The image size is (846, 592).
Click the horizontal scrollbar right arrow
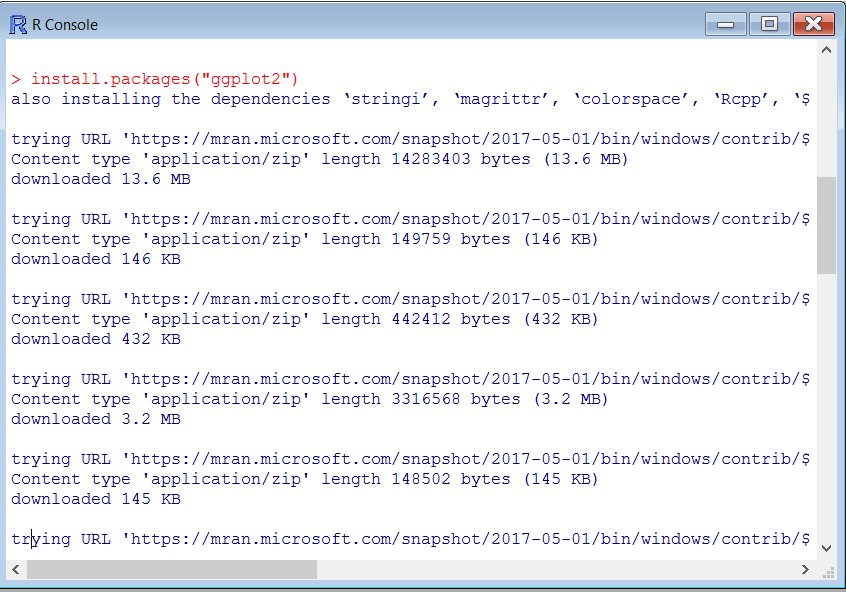click(x=806, y=569)
